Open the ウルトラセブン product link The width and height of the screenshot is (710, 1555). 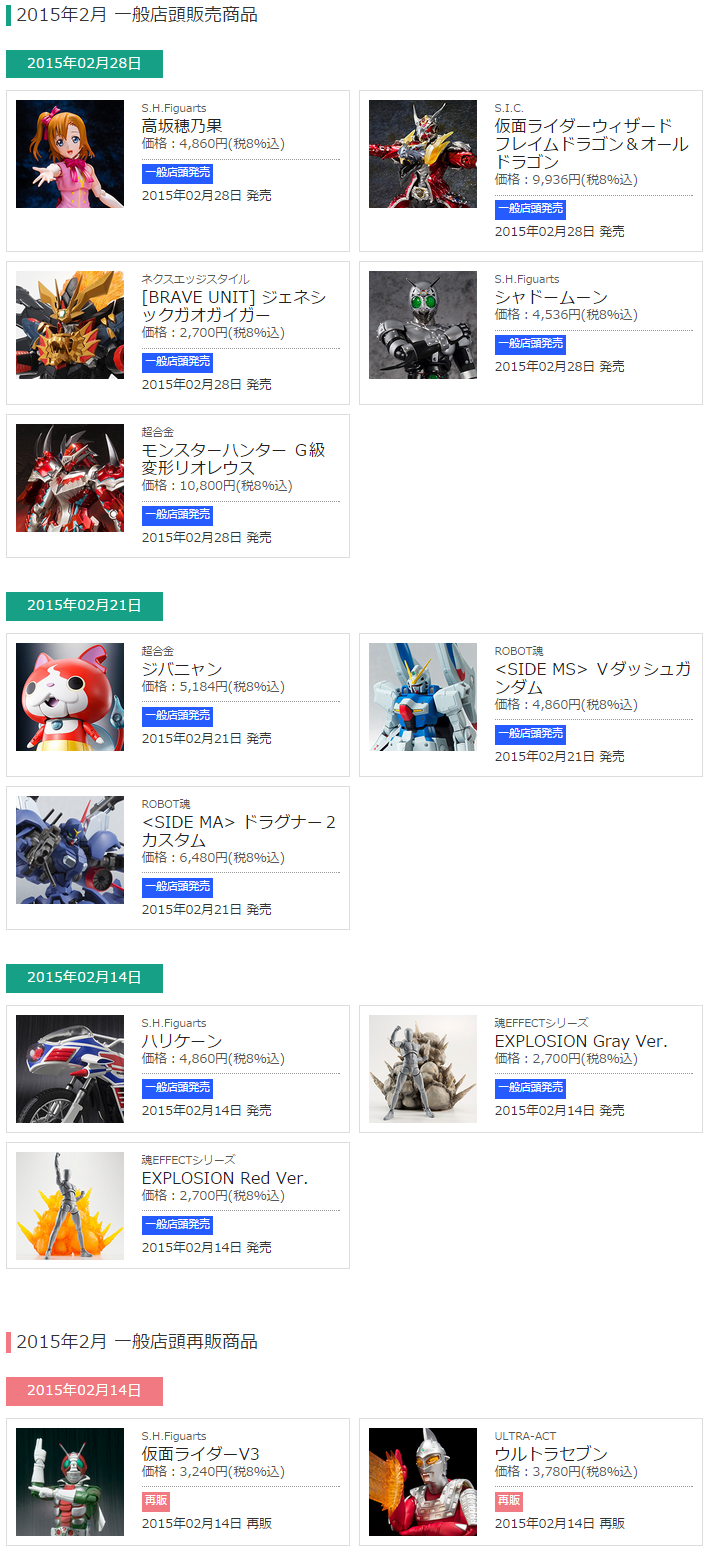pos(551,1454)
